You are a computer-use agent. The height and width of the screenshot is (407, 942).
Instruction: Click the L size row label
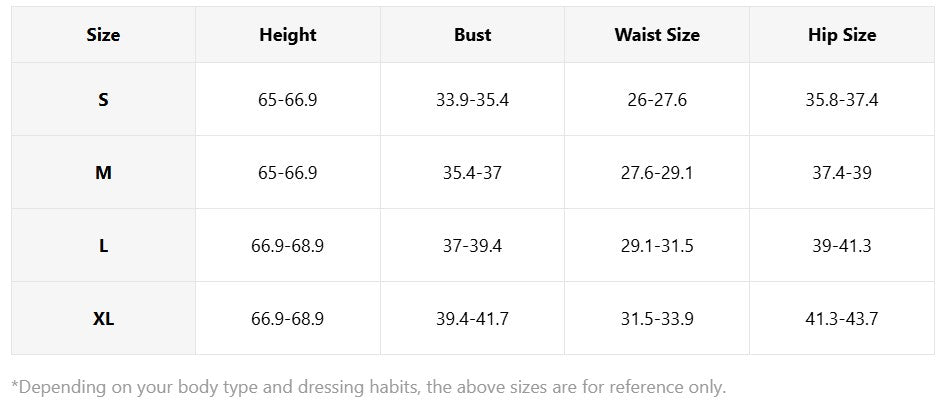(103, 246)
